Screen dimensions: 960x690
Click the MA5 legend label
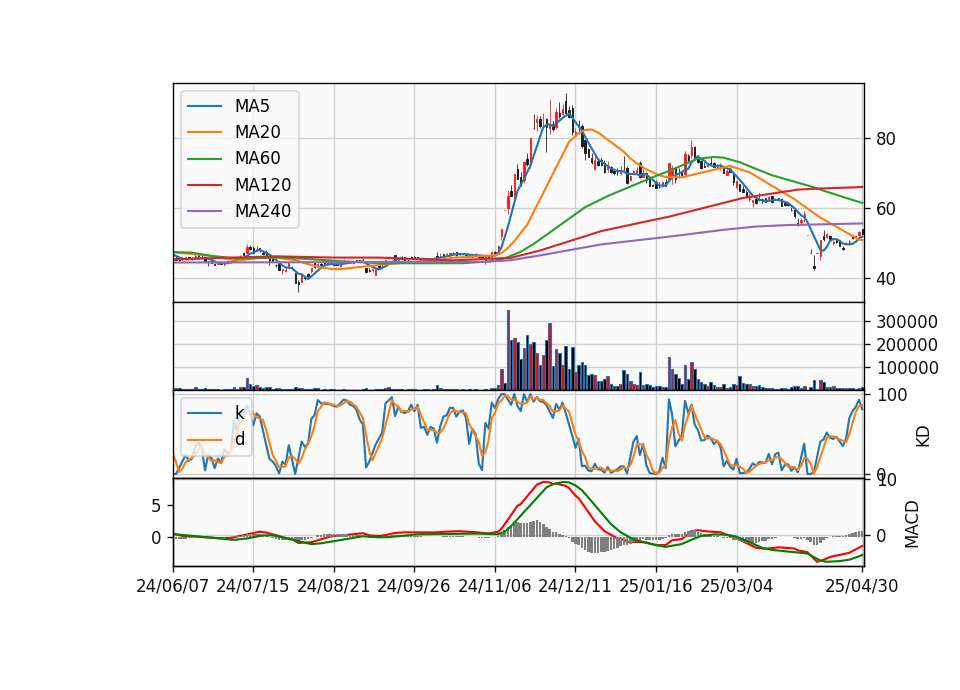coord(252,106)
